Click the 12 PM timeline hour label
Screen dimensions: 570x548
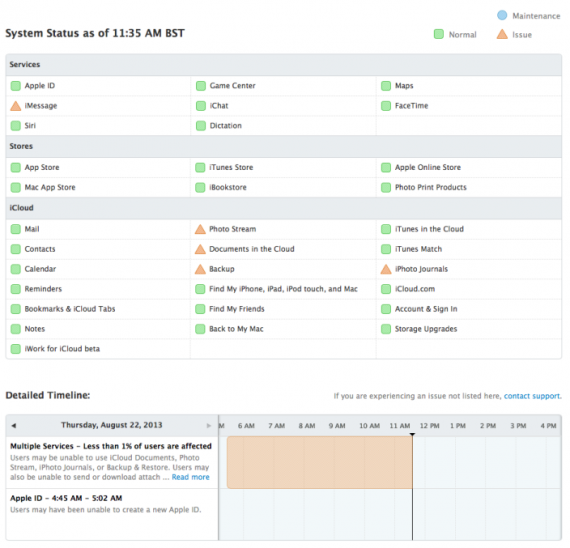[430, 426]
